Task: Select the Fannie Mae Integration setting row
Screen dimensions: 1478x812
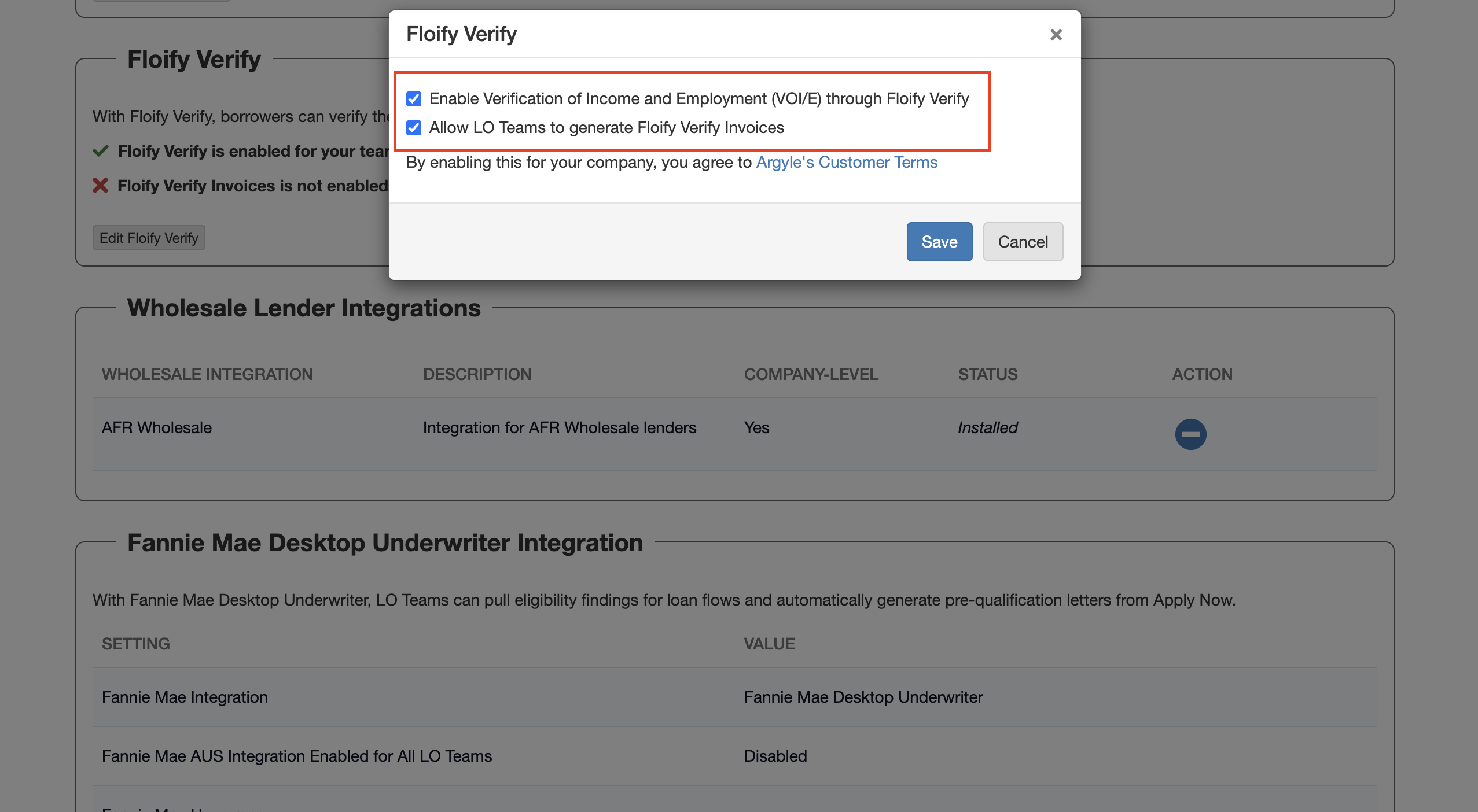Action: [x=185, y=697]
